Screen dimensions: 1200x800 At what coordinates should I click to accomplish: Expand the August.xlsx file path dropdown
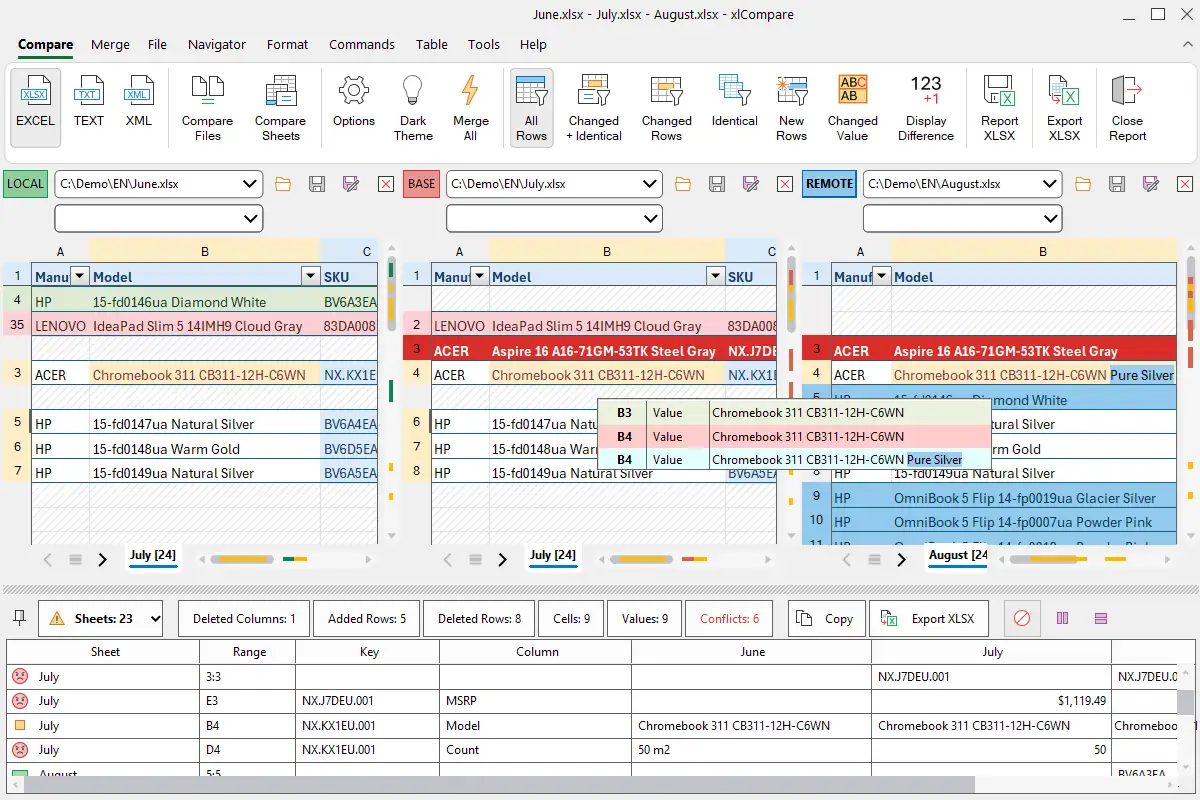[1049, 184]
